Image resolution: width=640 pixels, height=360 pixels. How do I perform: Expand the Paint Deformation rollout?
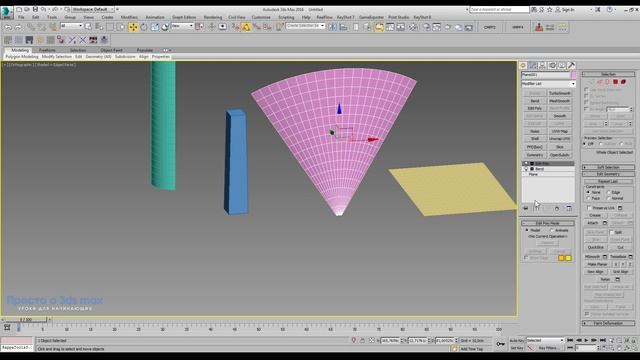coord(608,323)
